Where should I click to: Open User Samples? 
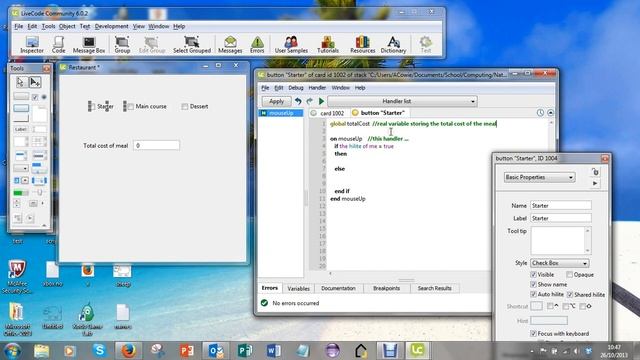tap(291, 44)
